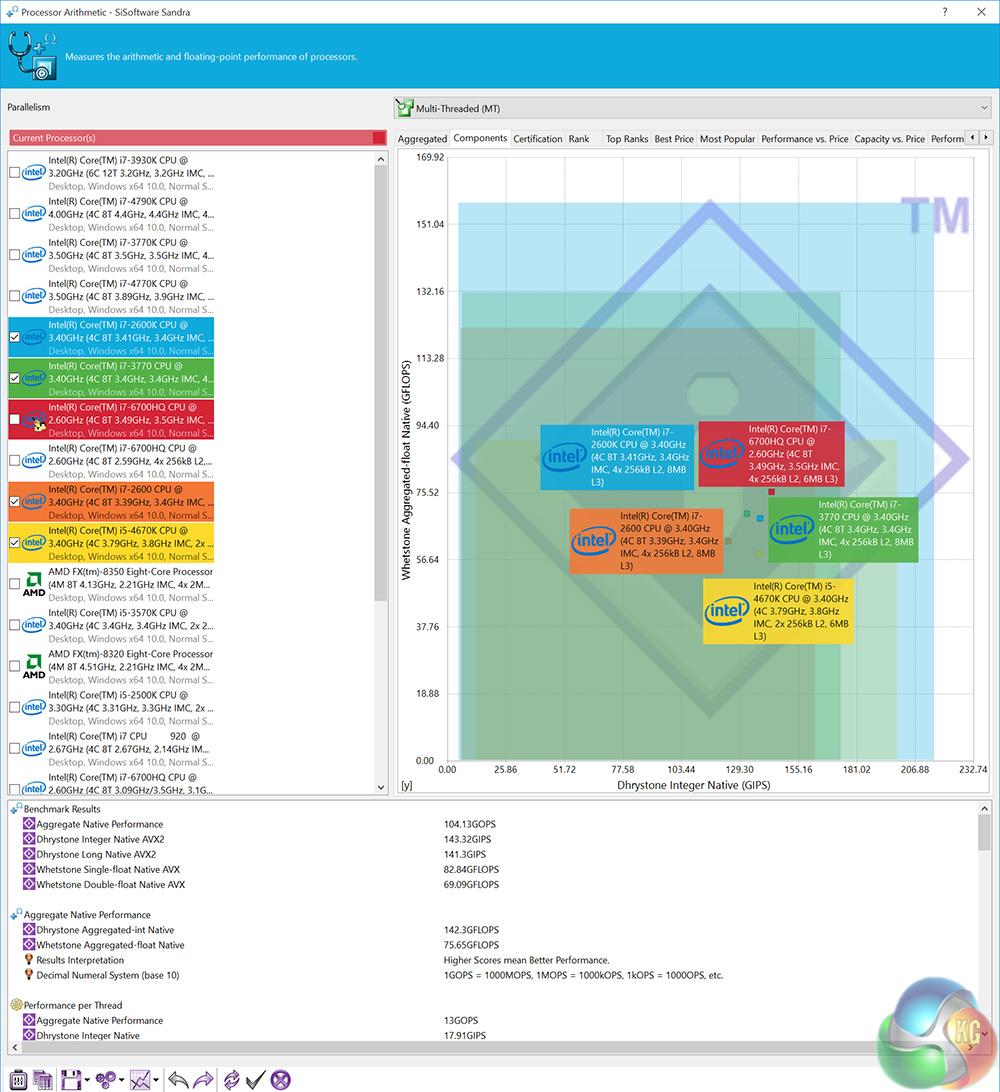Click the icon beside Decimal Numeral System

point(29,975)
